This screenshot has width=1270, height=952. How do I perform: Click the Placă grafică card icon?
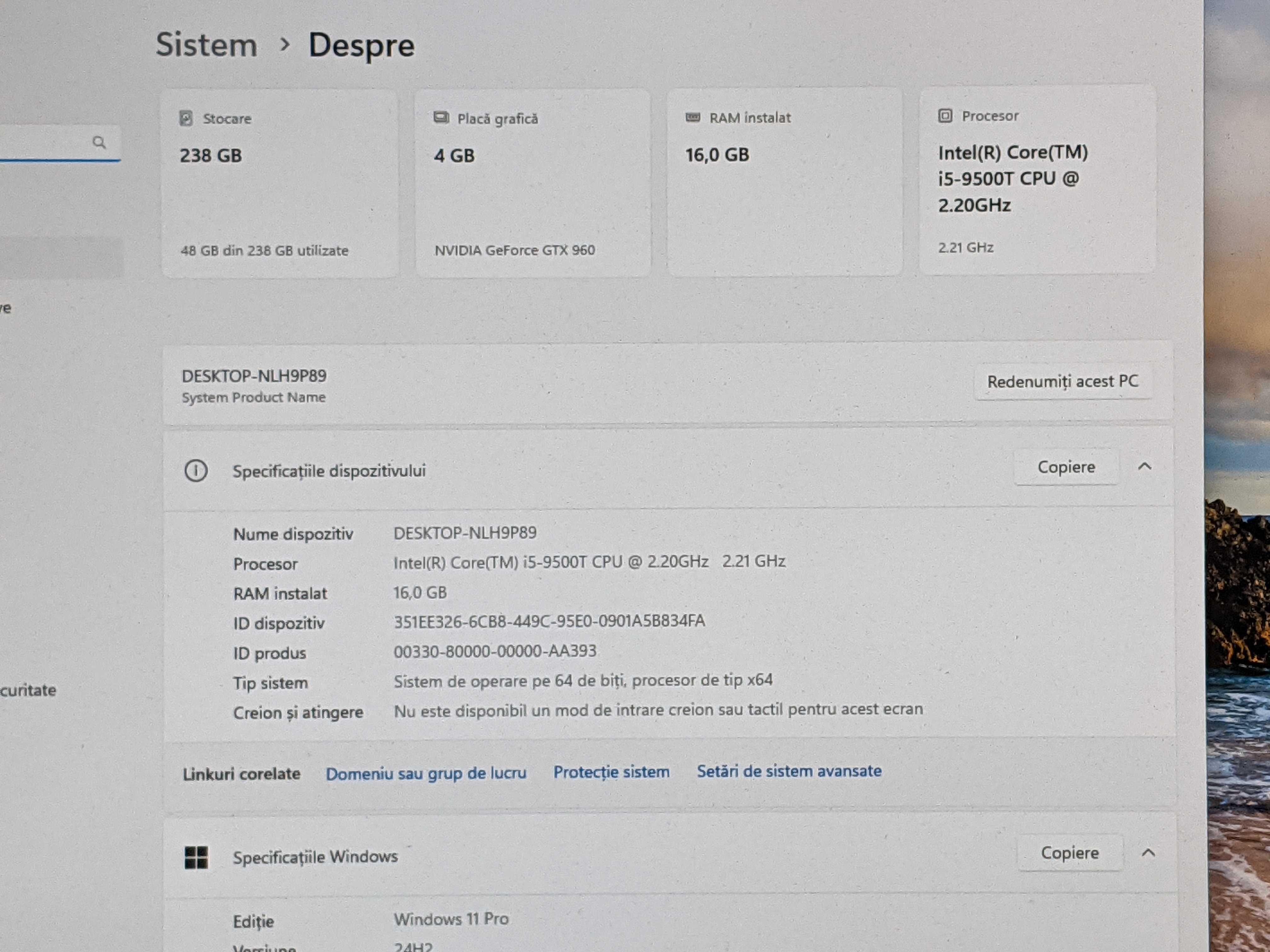pos(441,118)
